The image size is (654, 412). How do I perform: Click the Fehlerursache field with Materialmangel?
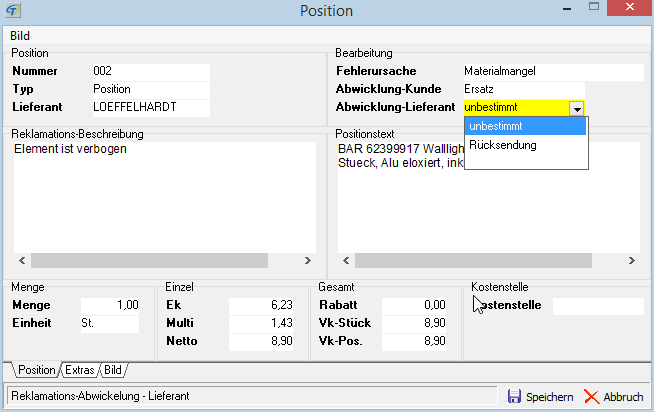(552, 72)
